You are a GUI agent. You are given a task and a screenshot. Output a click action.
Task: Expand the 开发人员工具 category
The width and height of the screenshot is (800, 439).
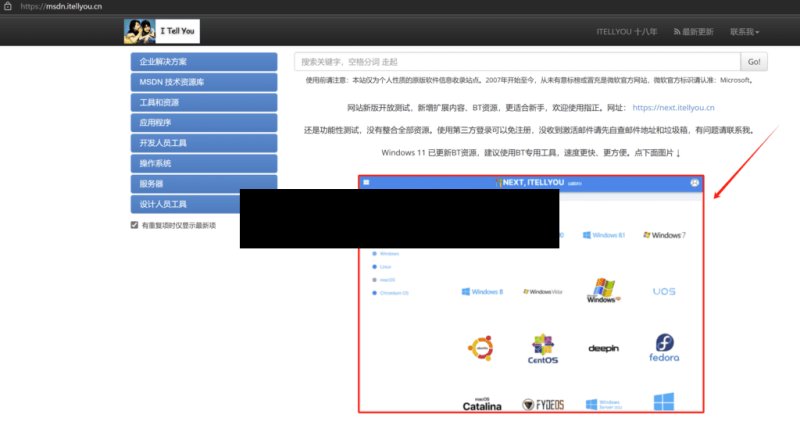pyautogui.click(x=204, y=143)
